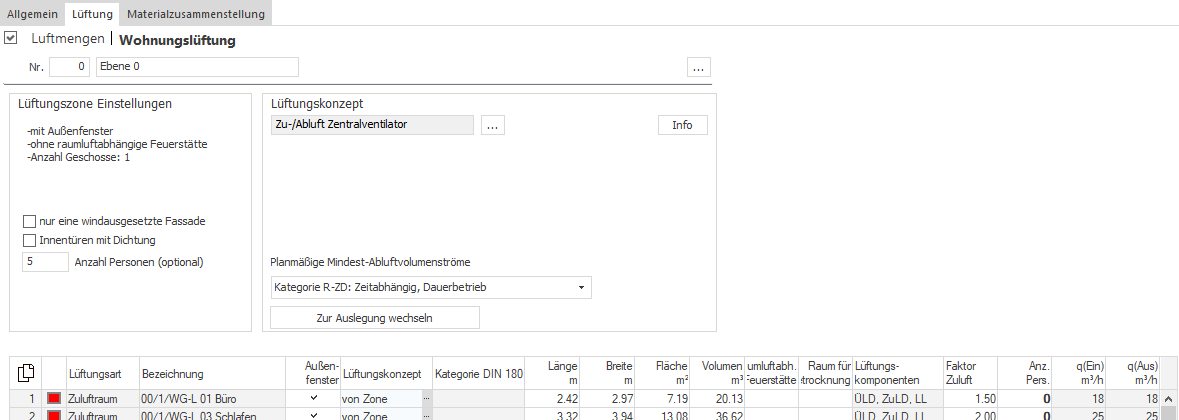Screen dimensions: 1179x420
Task: Toggle Außenfenster checkmark for Schlafen row
Action: click(x=314, y=415)
